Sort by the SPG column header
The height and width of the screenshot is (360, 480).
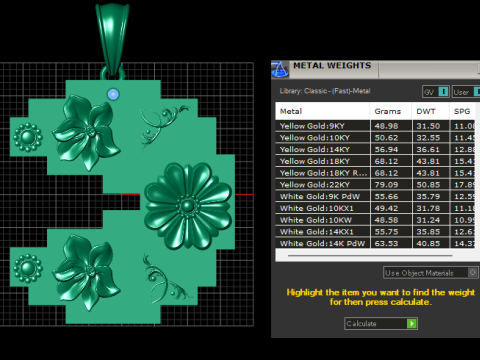(462, 111)
